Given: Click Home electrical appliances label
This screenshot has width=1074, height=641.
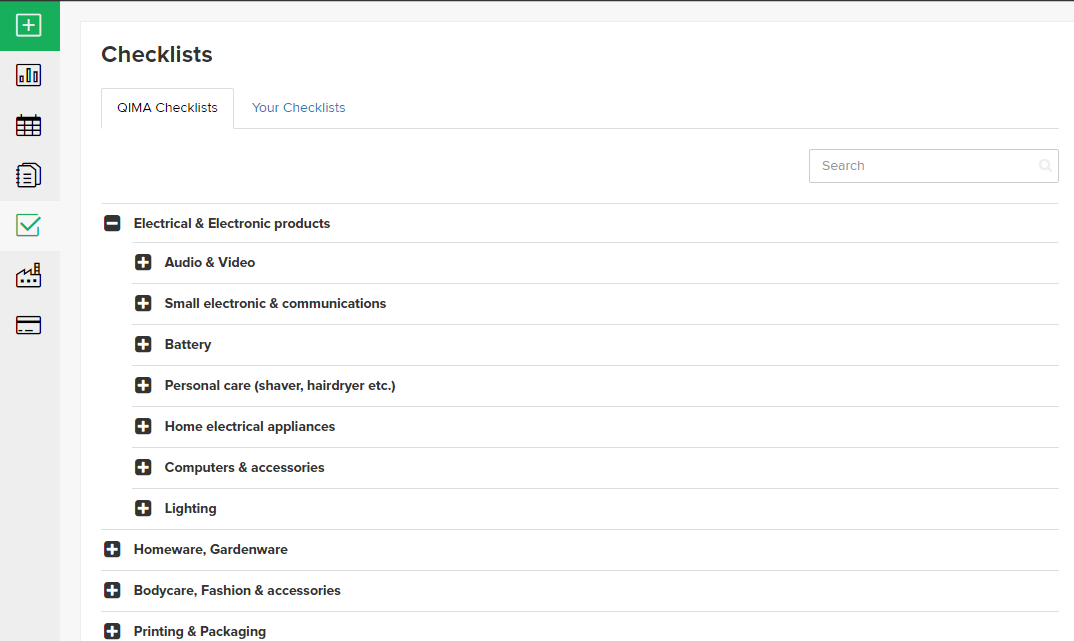Looking at the screenshot, I should (x=250, y=427).
